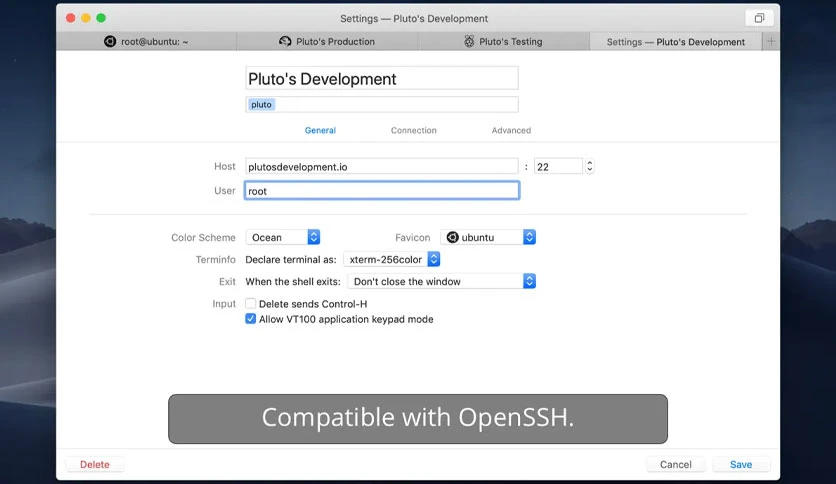Add a new tab with plus button
Viewport: 836px width, 484px height.
point(771,41)
